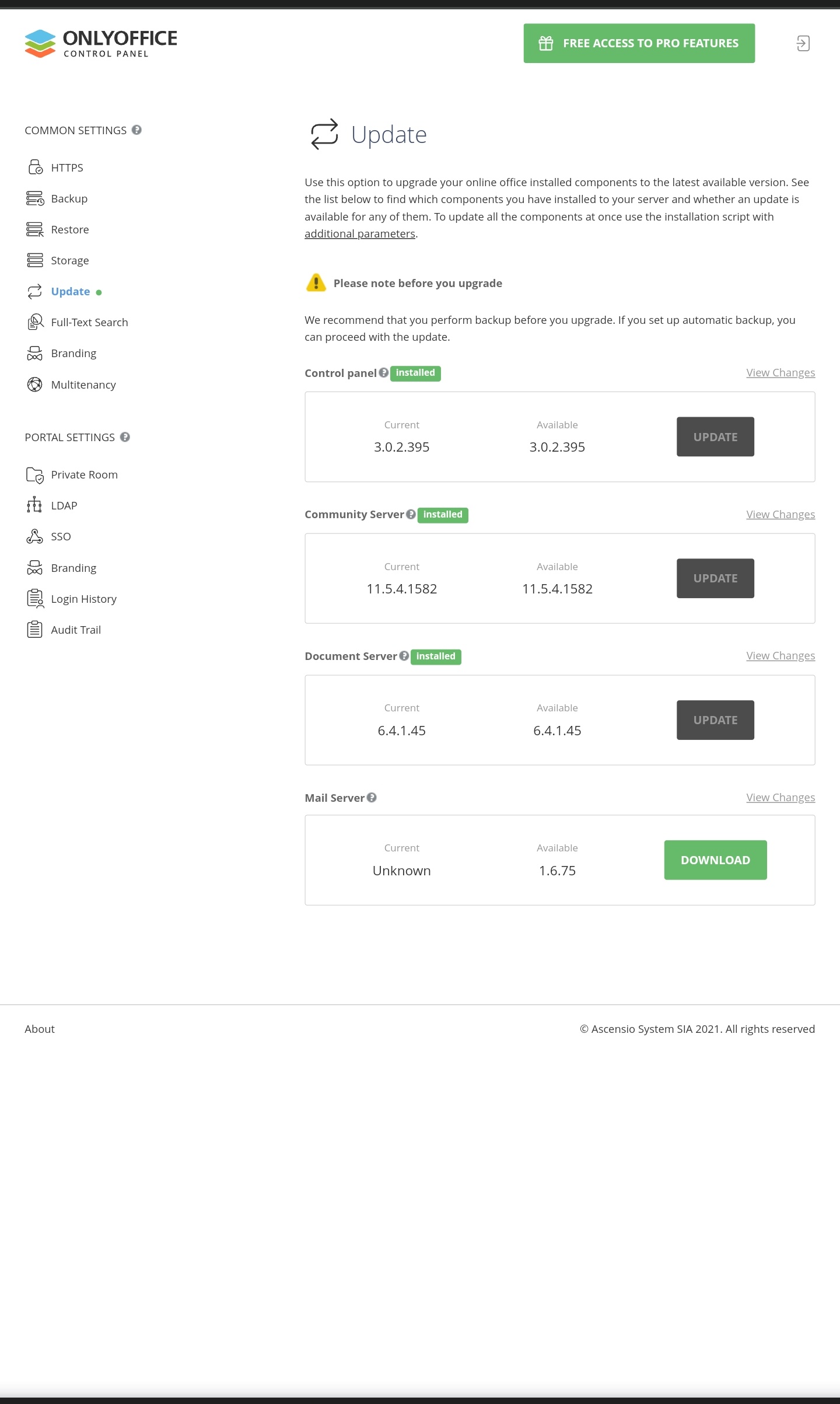The width and height of the screenshot is (840, 1404).
Task: Show help for Portal Settings
Action: (x=125, y=437)
